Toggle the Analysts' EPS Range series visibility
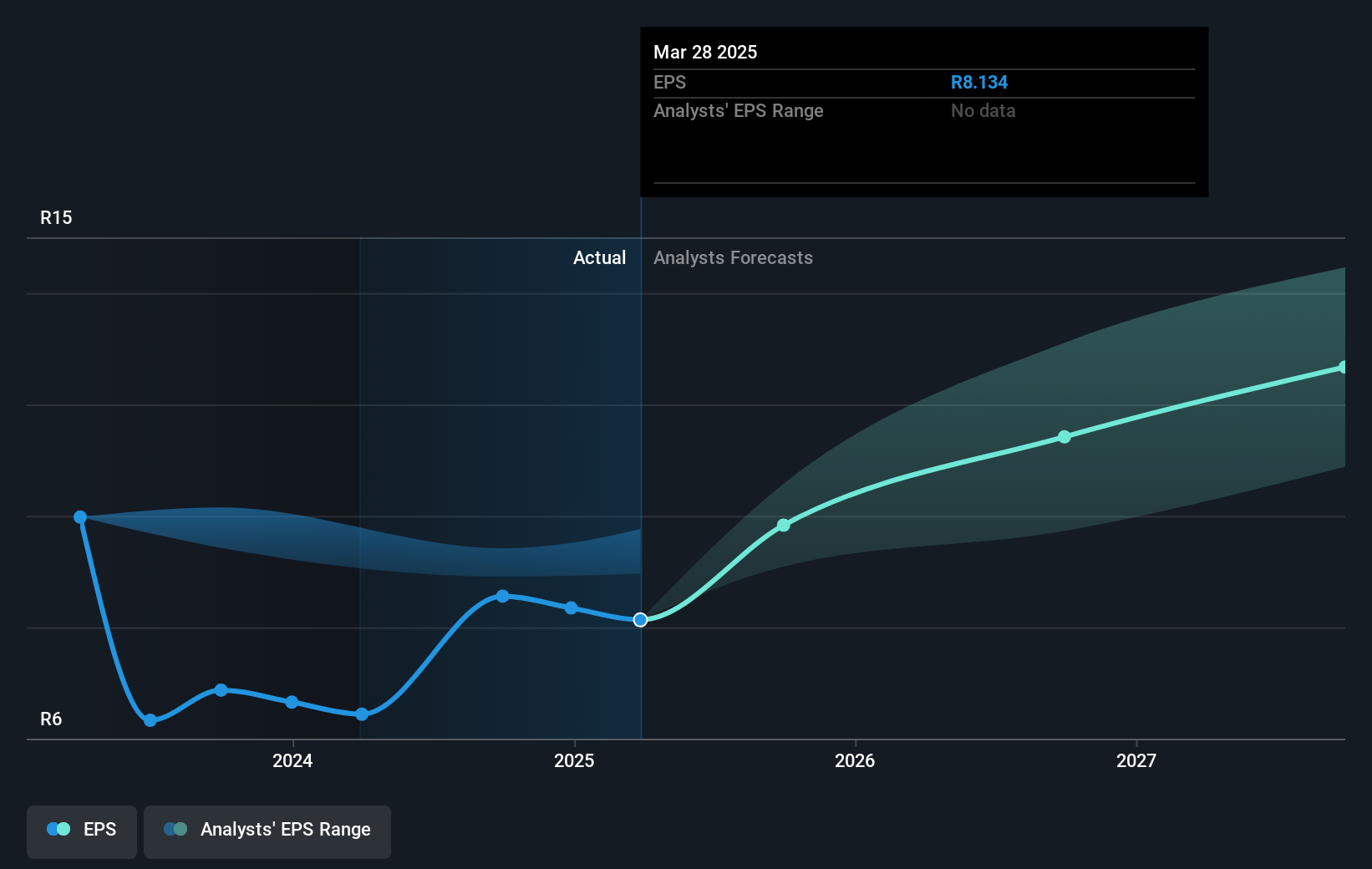Viewport: 1372px width, 869px height. (x=267, y=831)
